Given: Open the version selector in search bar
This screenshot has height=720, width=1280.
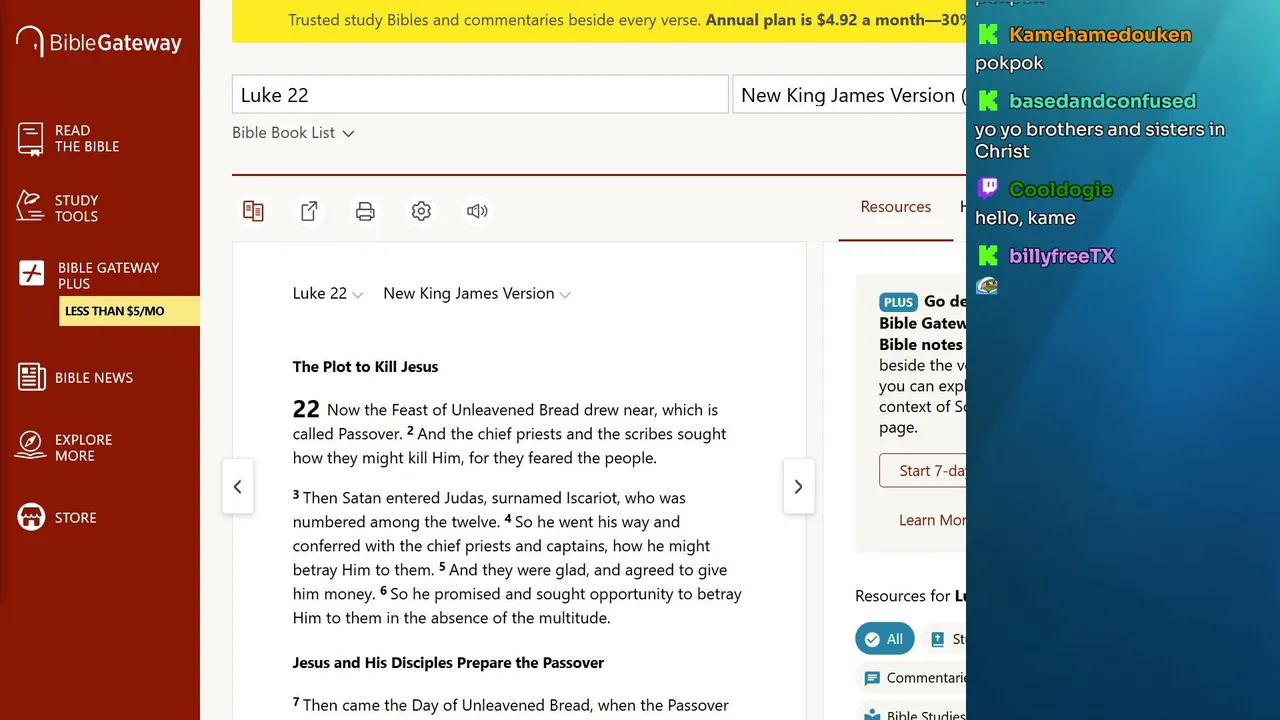Looking at the screenshot, I should point(850,95).
